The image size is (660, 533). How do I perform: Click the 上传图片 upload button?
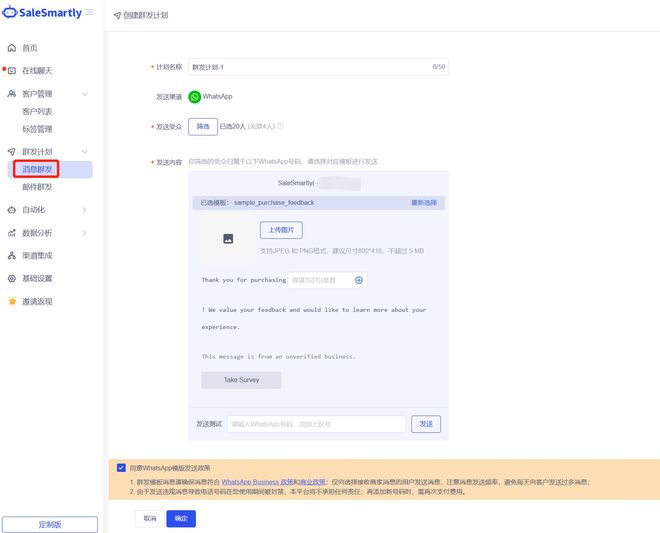281,230
